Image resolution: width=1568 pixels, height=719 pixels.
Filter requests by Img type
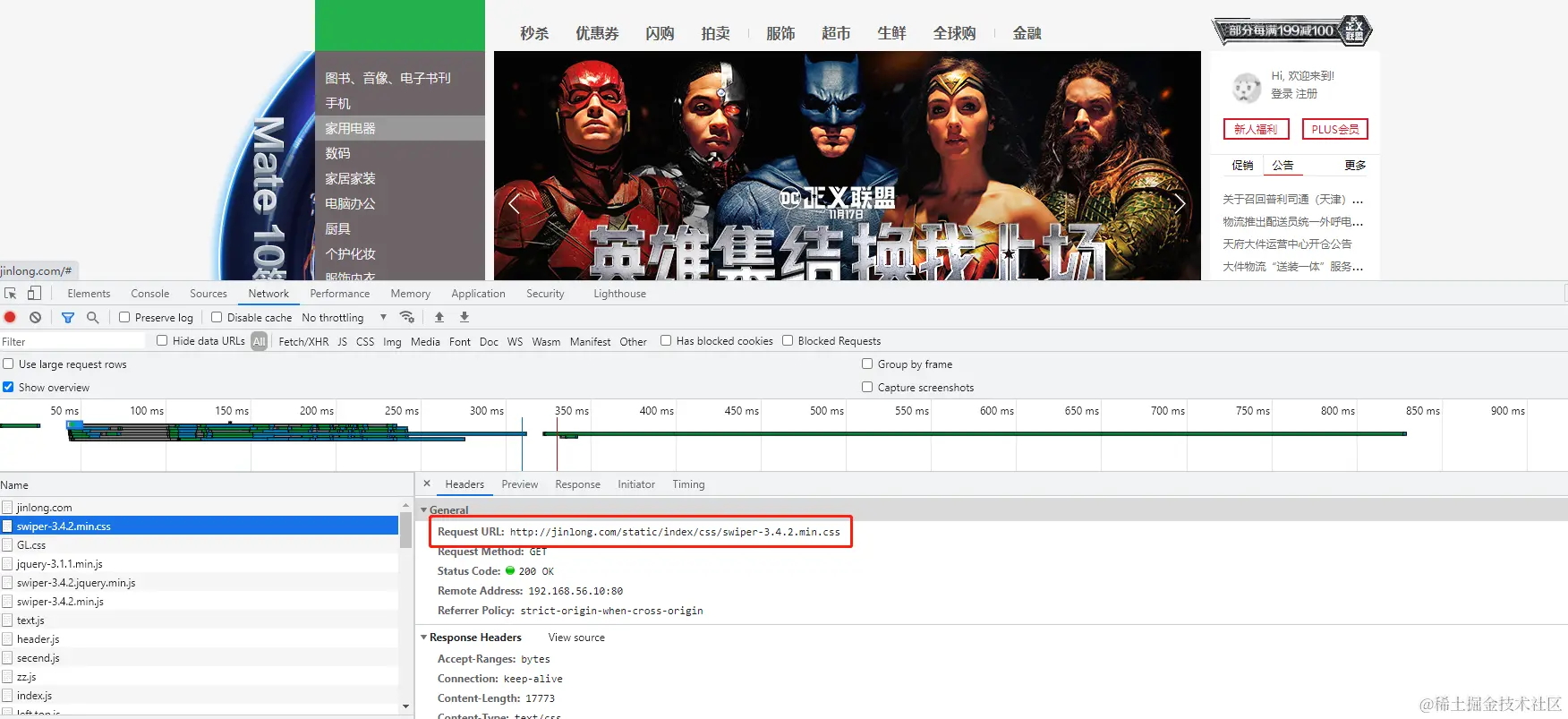pyautogui.click(x=392, y=341)
